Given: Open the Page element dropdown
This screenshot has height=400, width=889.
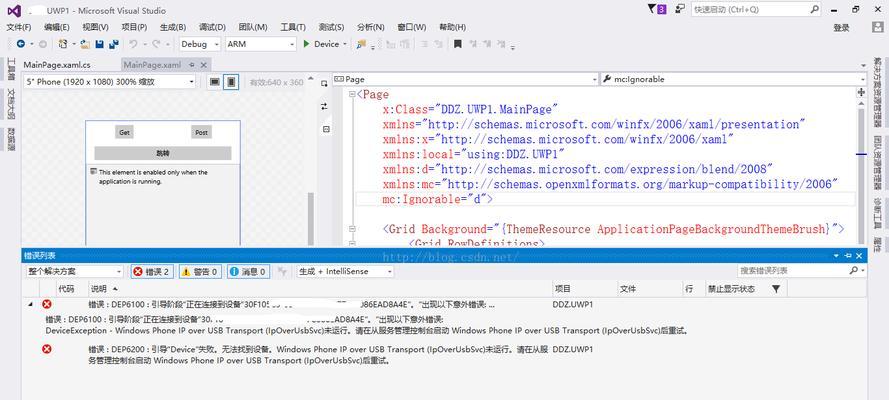Looking at the screenshot, I should click(465, 79).
